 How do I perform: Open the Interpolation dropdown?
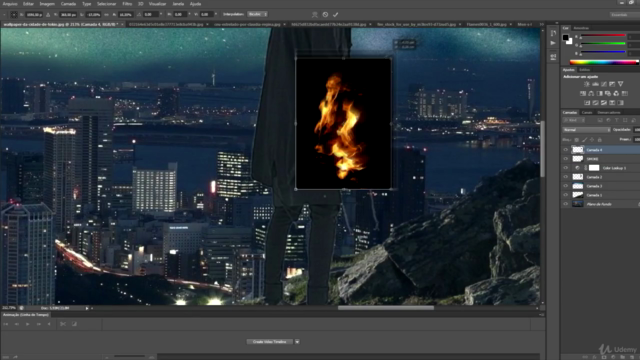(257, 14)
